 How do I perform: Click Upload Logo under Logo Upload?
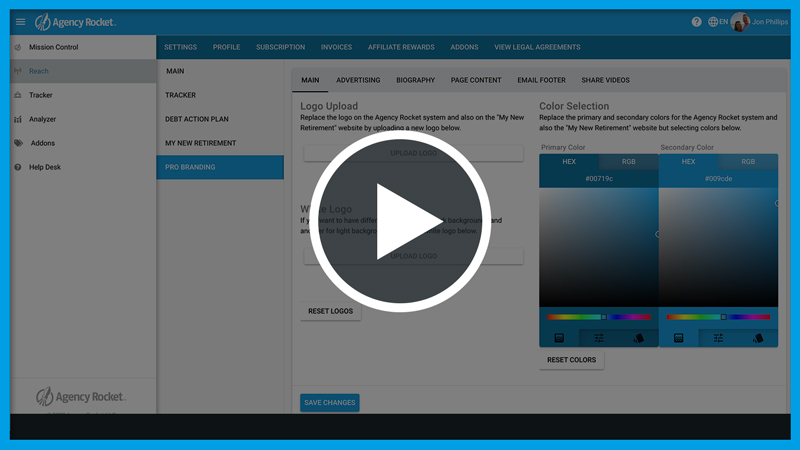pos(413,153)
